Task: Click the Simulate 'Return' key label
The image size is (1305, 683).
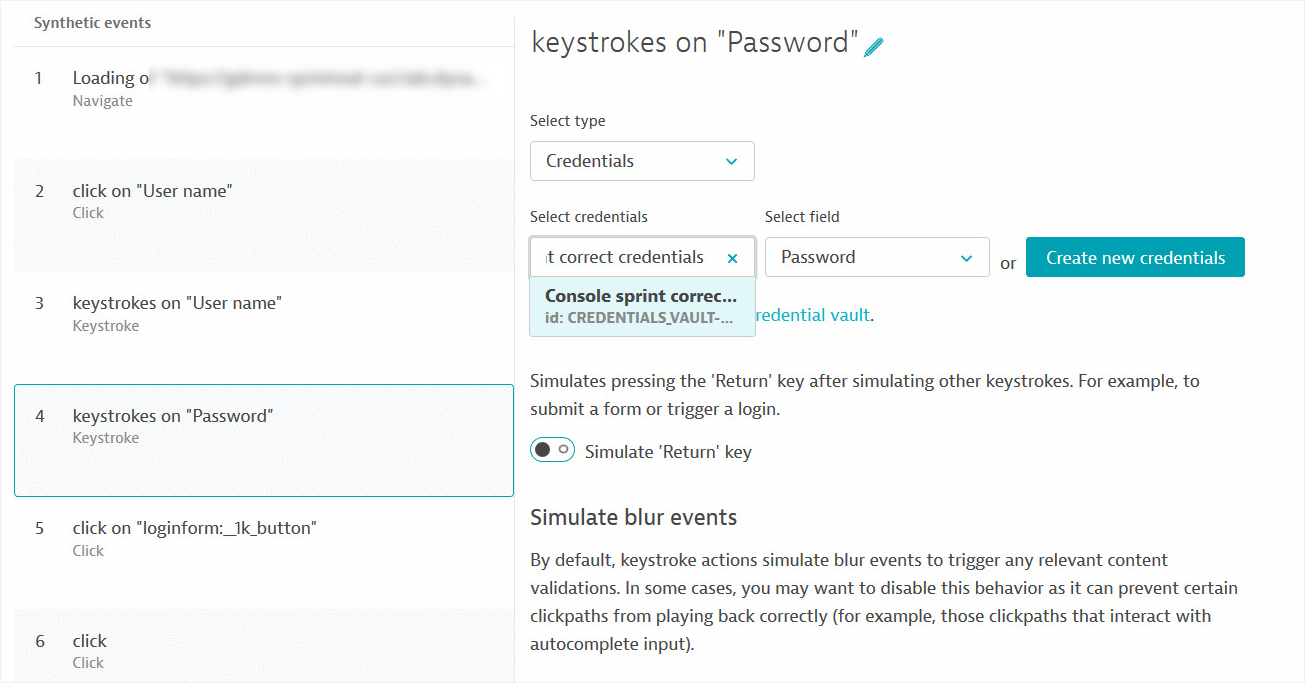Action: [x=668, y=452]
